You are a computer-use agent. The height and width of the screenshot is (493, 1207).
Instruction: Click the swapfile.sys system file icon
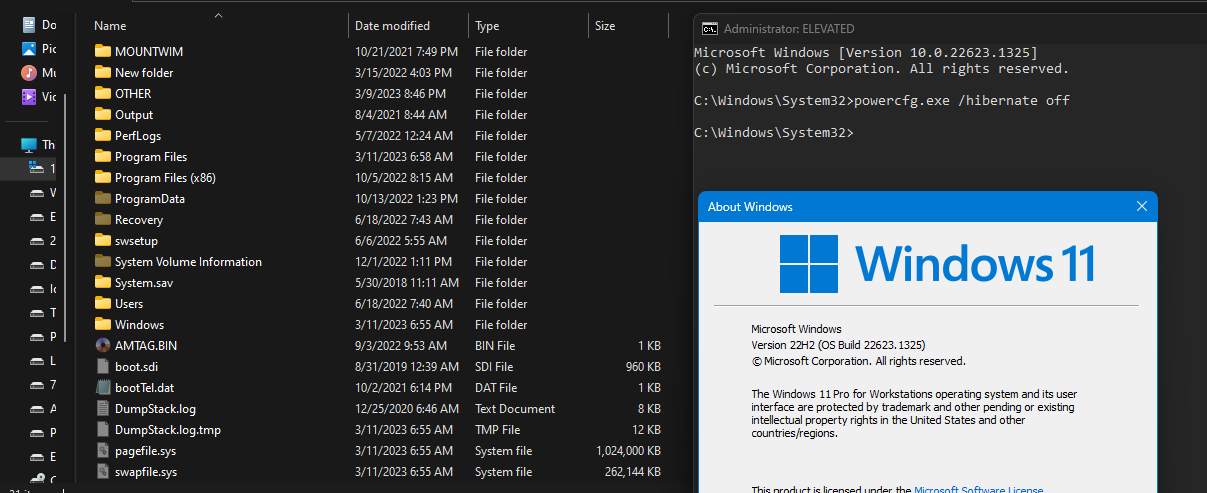102,471
